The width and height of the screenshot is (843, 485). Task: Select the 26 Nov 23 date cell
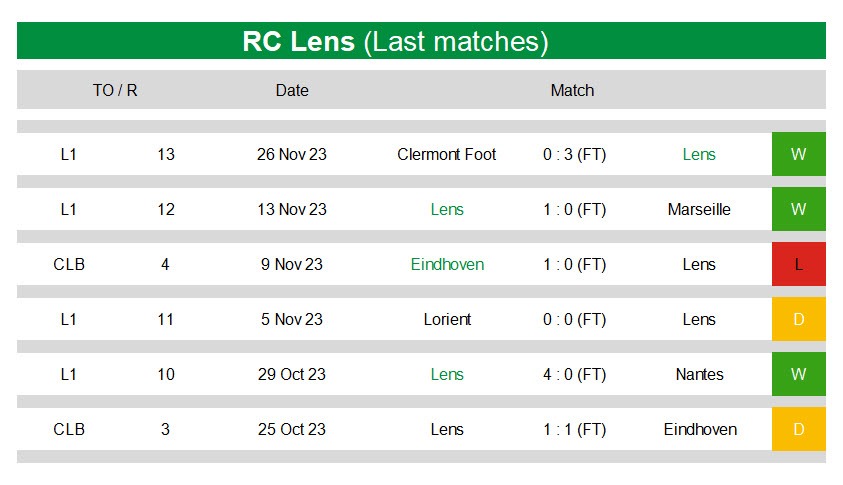point(292,154)
